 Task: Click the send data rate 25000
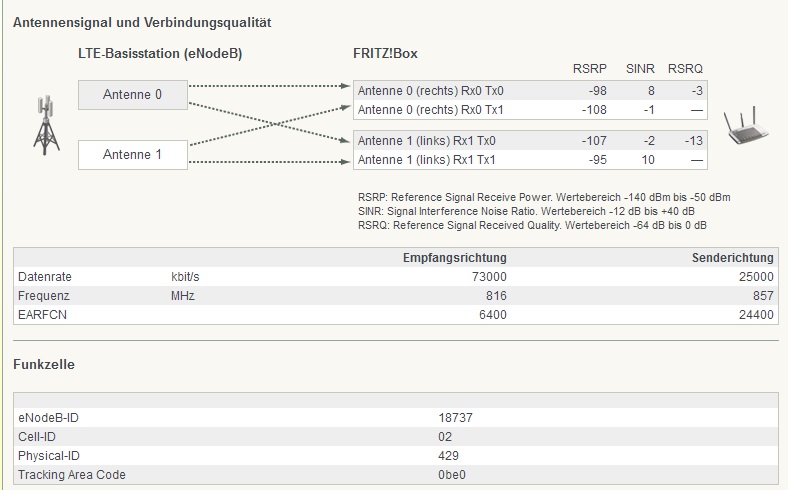pyautogui.click(x=756, y=277)
